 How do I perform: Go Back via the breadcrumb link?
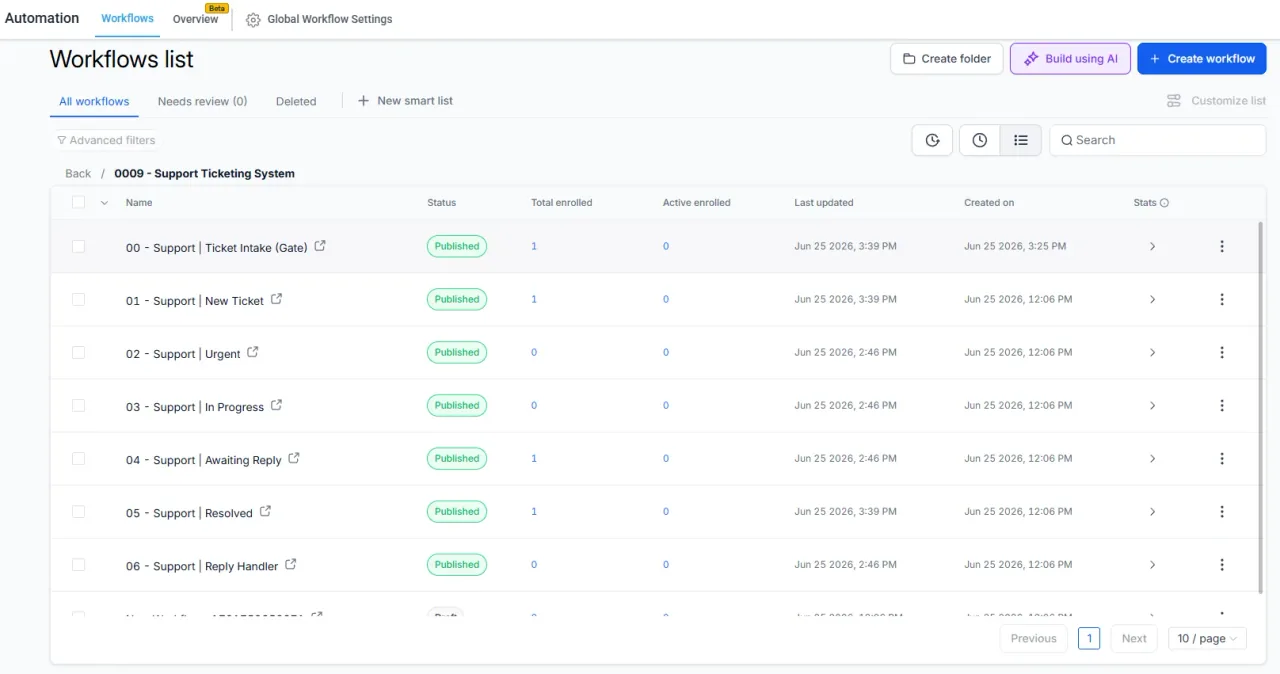point(78,174)
